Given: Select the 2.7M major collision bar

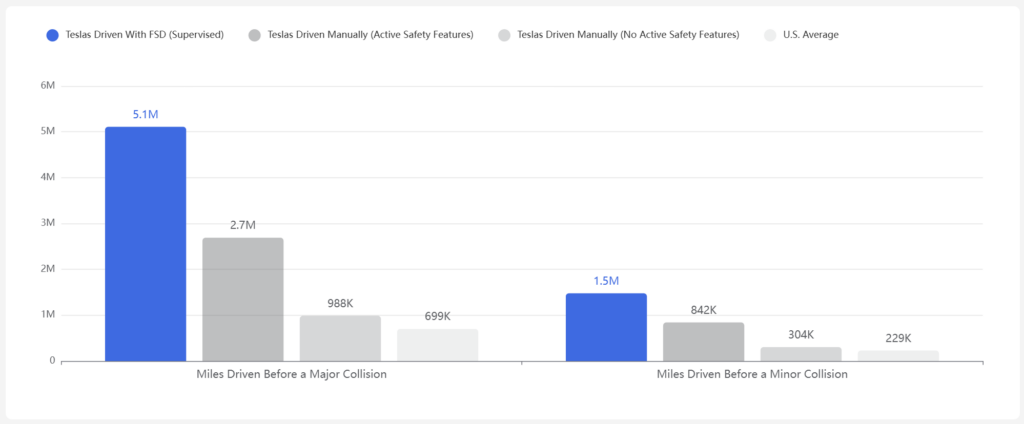Looking at the screenshot, I should click(243, 298).
